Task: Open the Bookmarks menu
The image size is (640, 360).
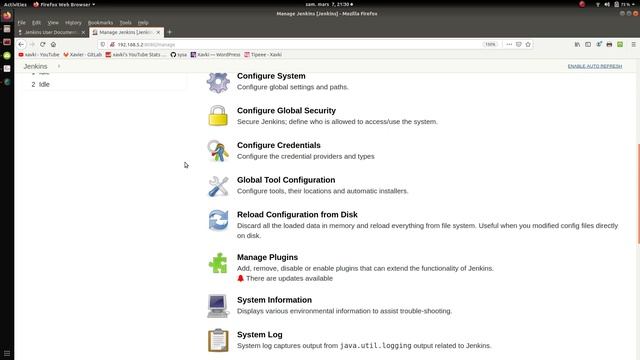Action: [100, 22]
